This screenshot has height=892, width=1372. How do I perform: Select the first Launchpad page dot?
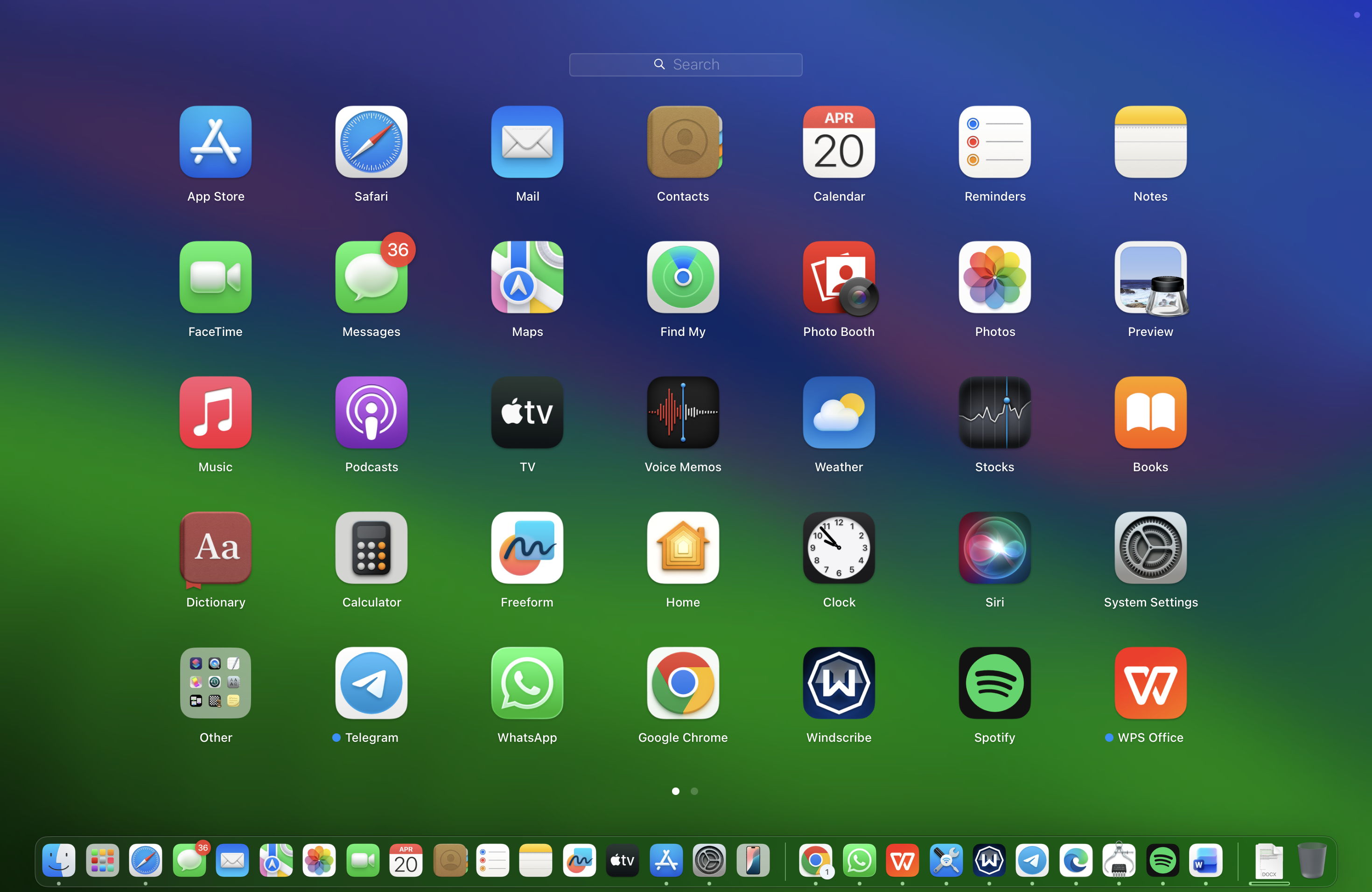point(676,791)
